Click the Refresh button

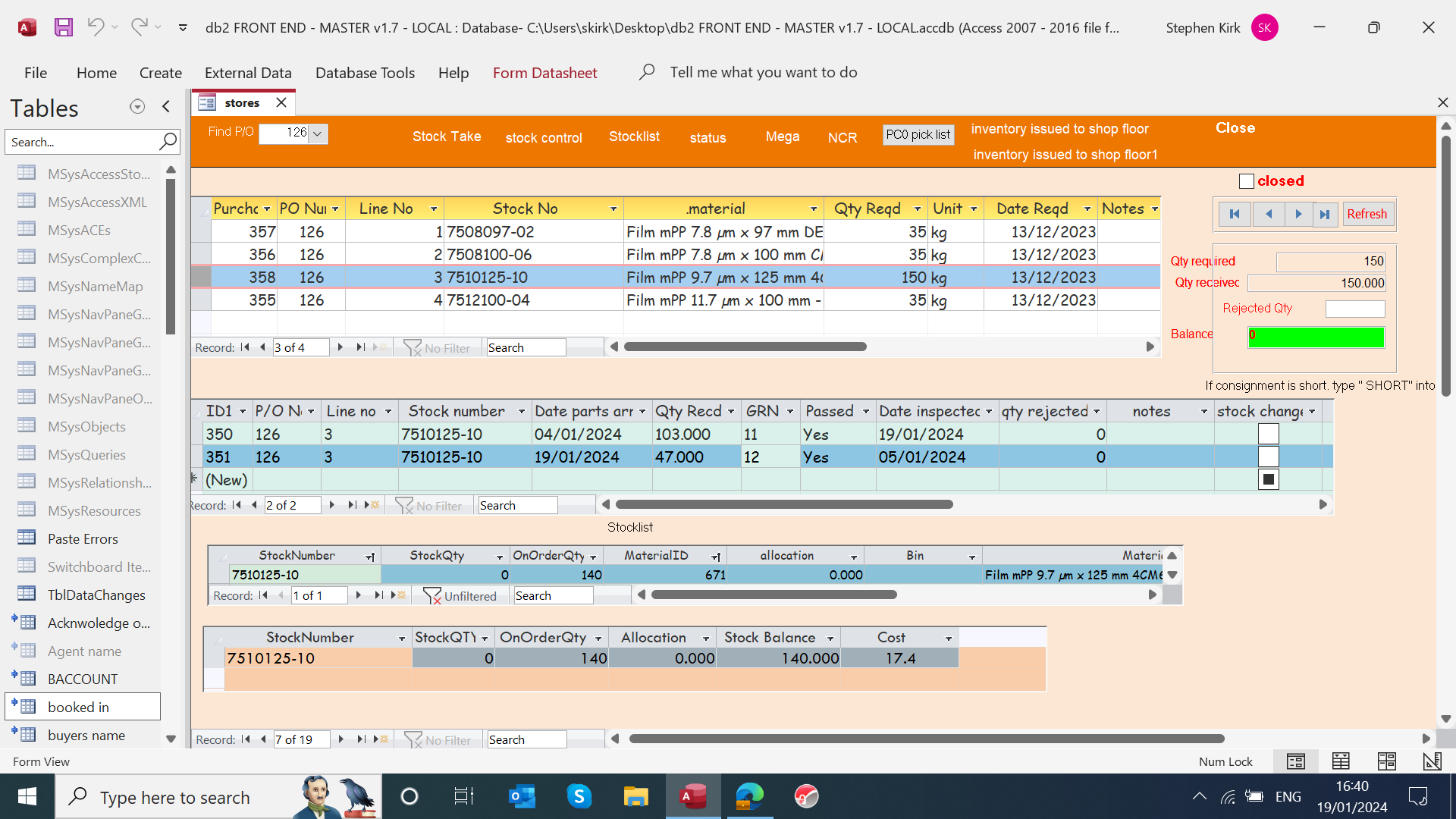point(1367,214)
